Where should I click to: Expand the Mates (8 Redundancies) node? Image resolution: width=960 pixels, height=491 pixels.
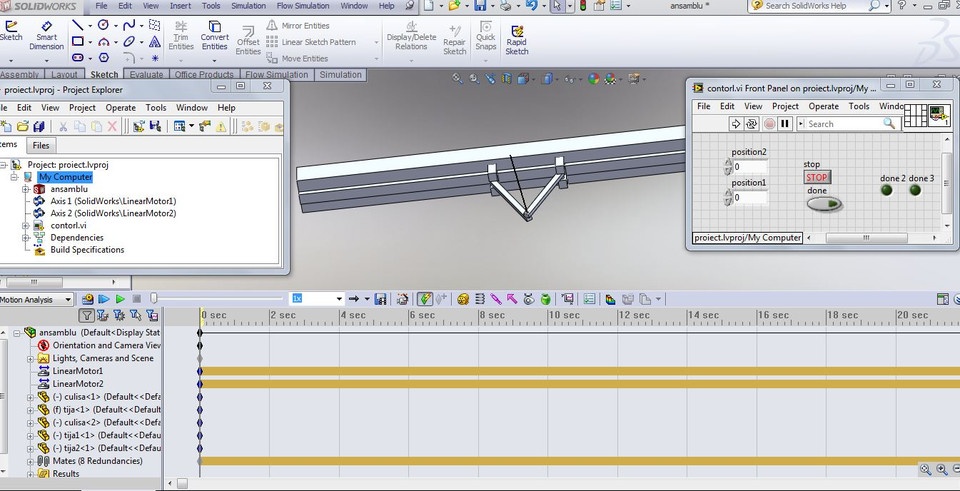(31, 462)
